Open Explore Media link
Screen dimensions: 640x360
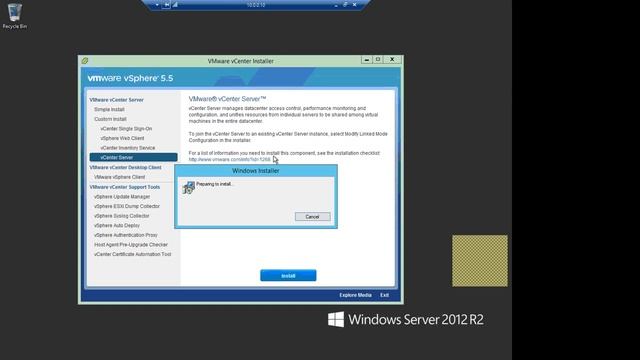click(x=355, y=295)
